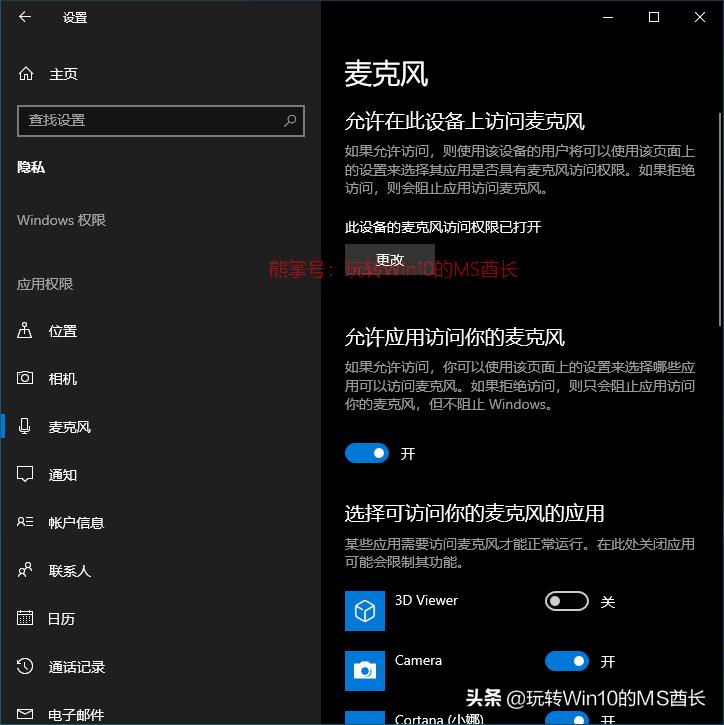
Task: Click heading 允许在此设备上访问麦克风
Action: 465,122
